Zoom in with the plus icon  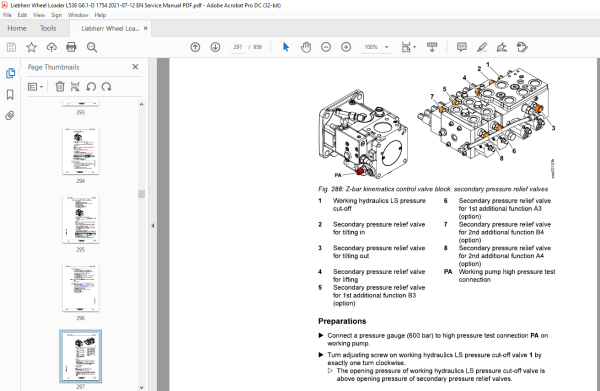[x=346, y=47]
